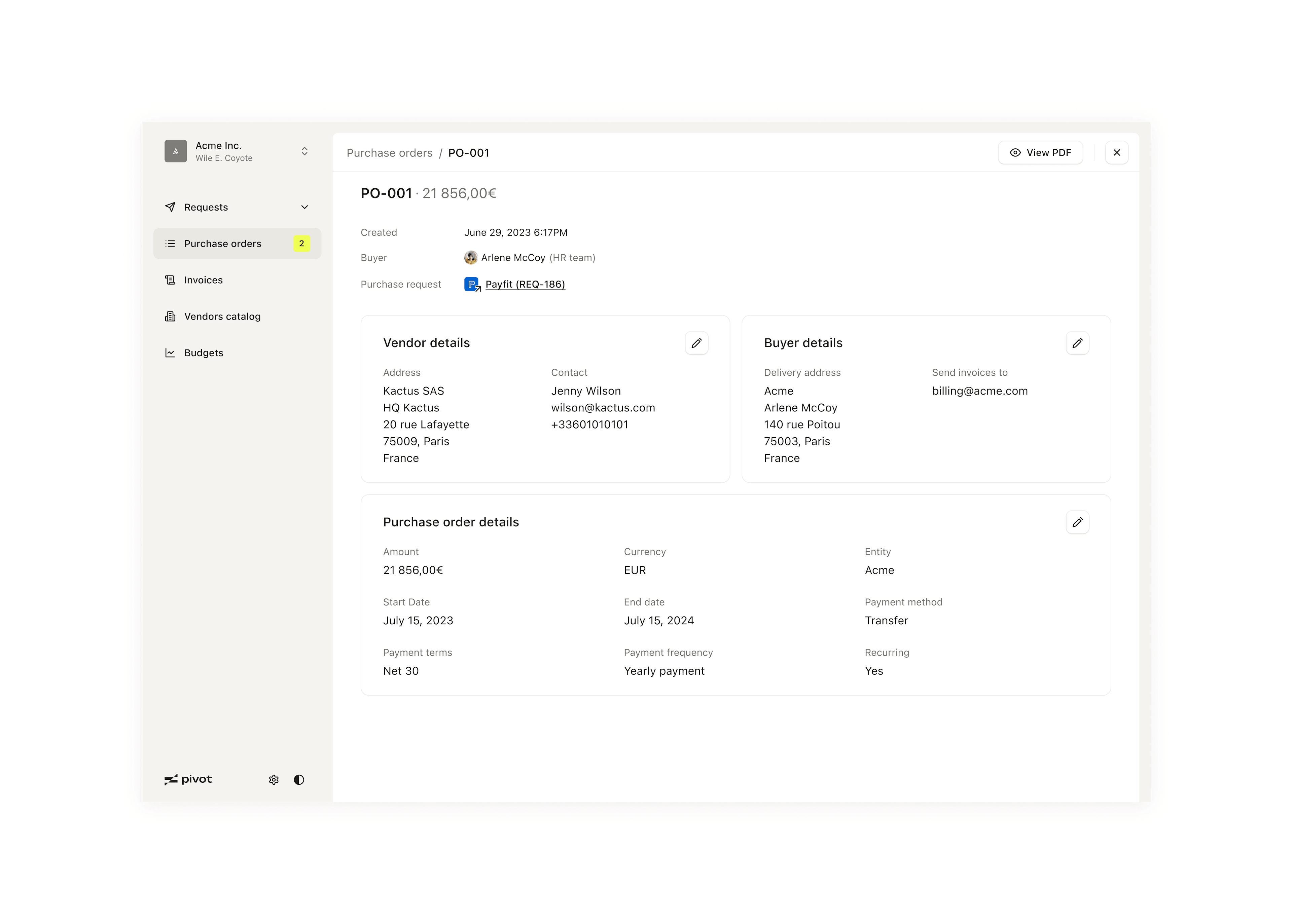Click the Purchase order details pencil icon
This screenshot has width=1292, height=924.
click(1077, 522)
